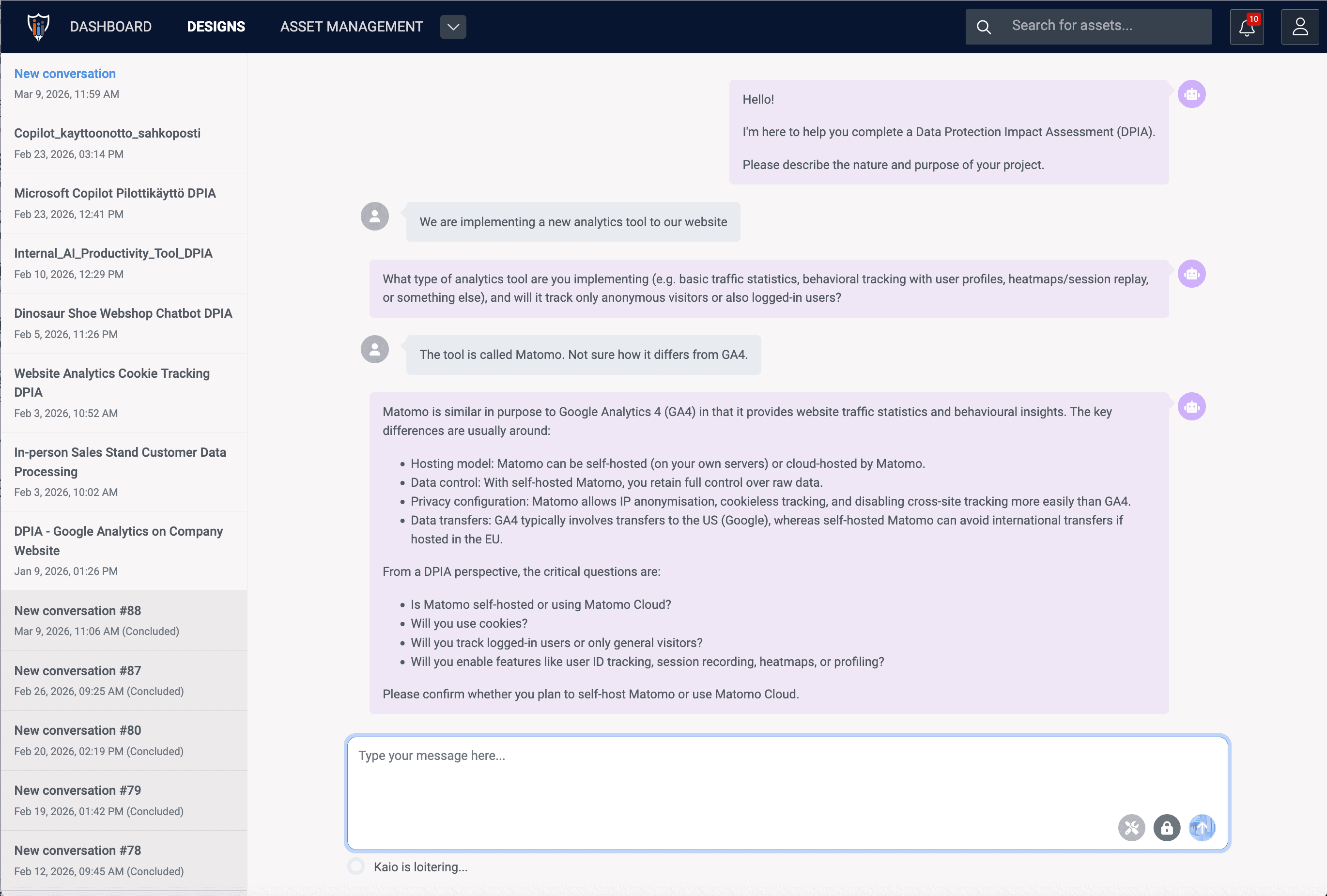
Task: Click the bot avatar beside the analytics type question
Action: point(1192,274)
